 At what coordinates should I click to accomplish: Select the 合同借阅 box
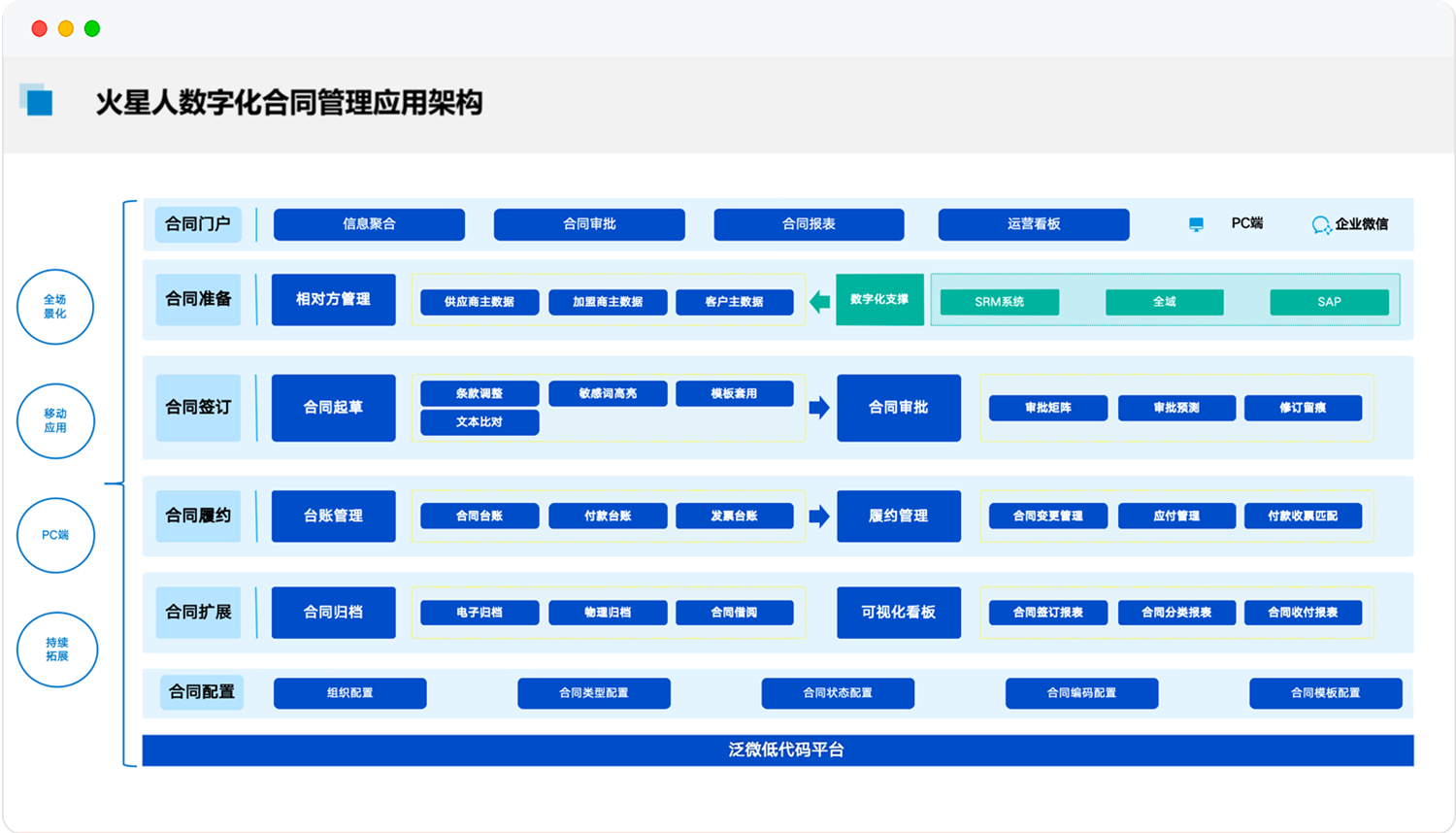(735, 613)
